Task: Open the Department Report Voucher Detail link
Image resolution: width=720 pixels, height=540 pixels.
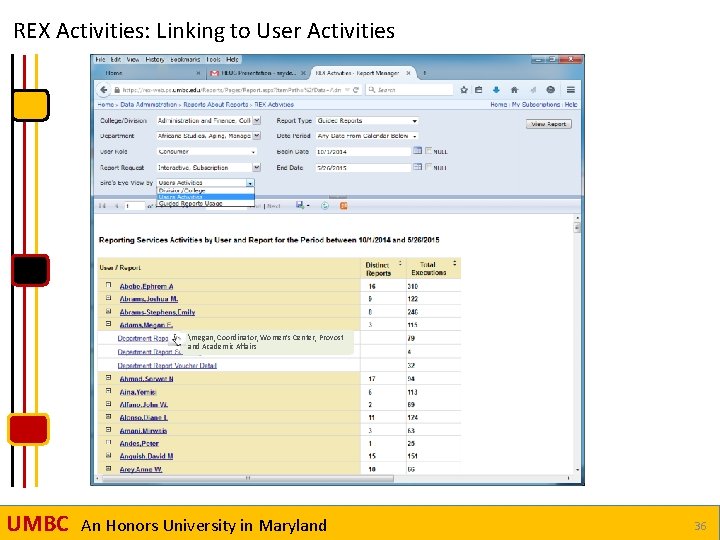Action: click(x=167, y=366)
